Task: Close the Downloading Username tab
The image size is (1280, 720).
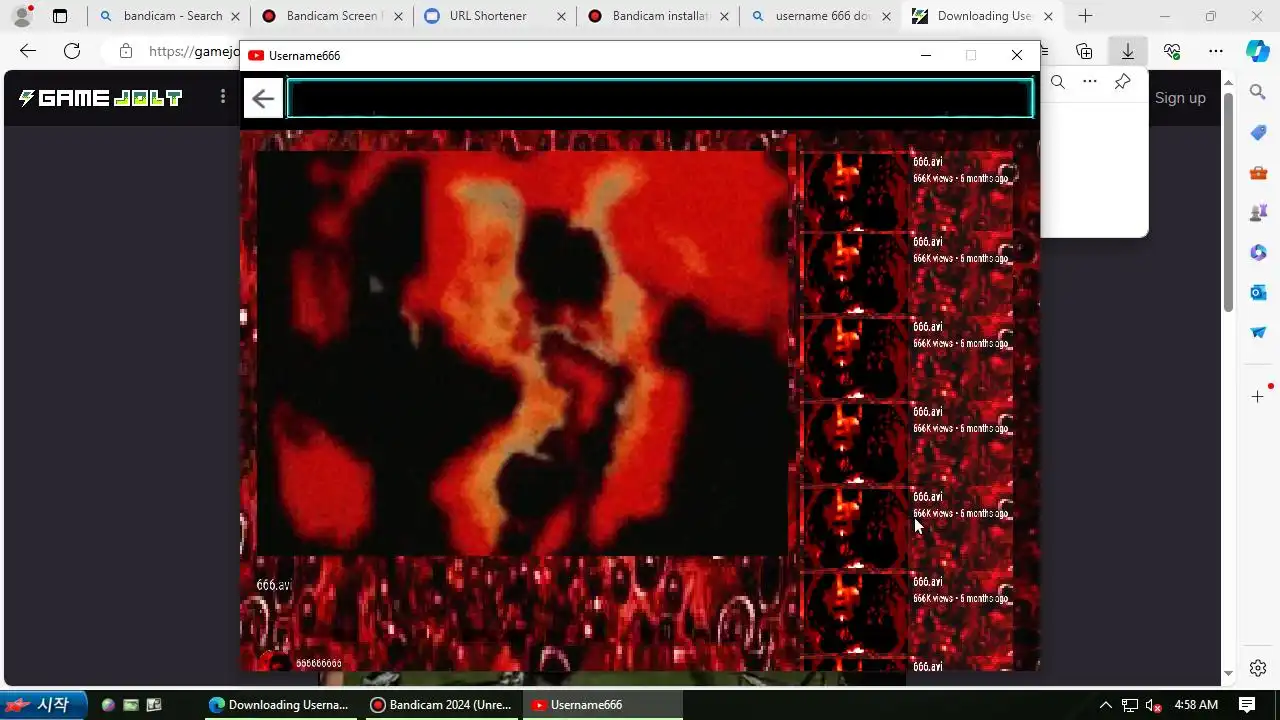Action: tap(1048, 16)
